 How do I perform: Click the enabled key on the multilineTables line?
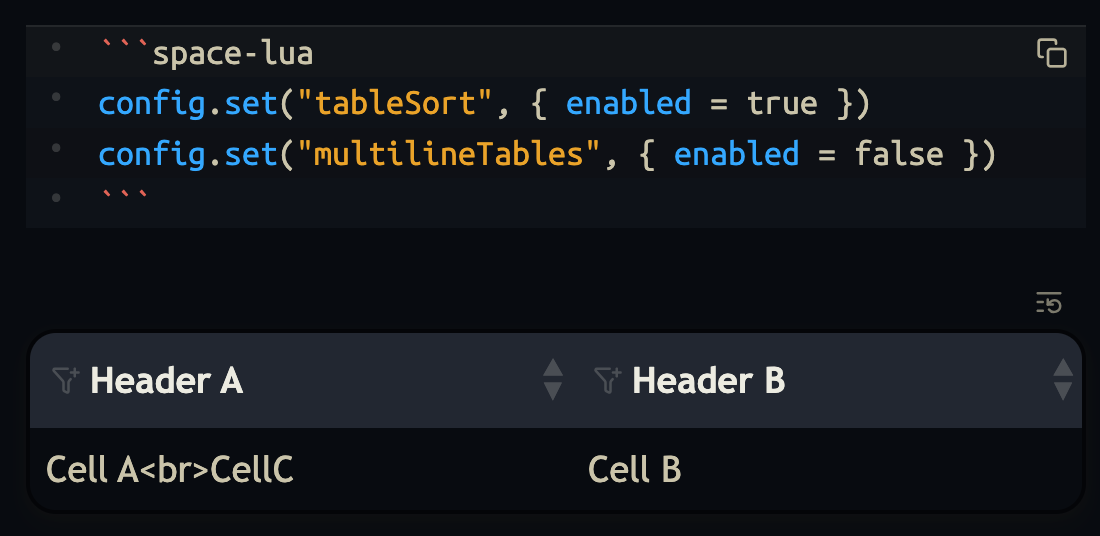point(736,154)
